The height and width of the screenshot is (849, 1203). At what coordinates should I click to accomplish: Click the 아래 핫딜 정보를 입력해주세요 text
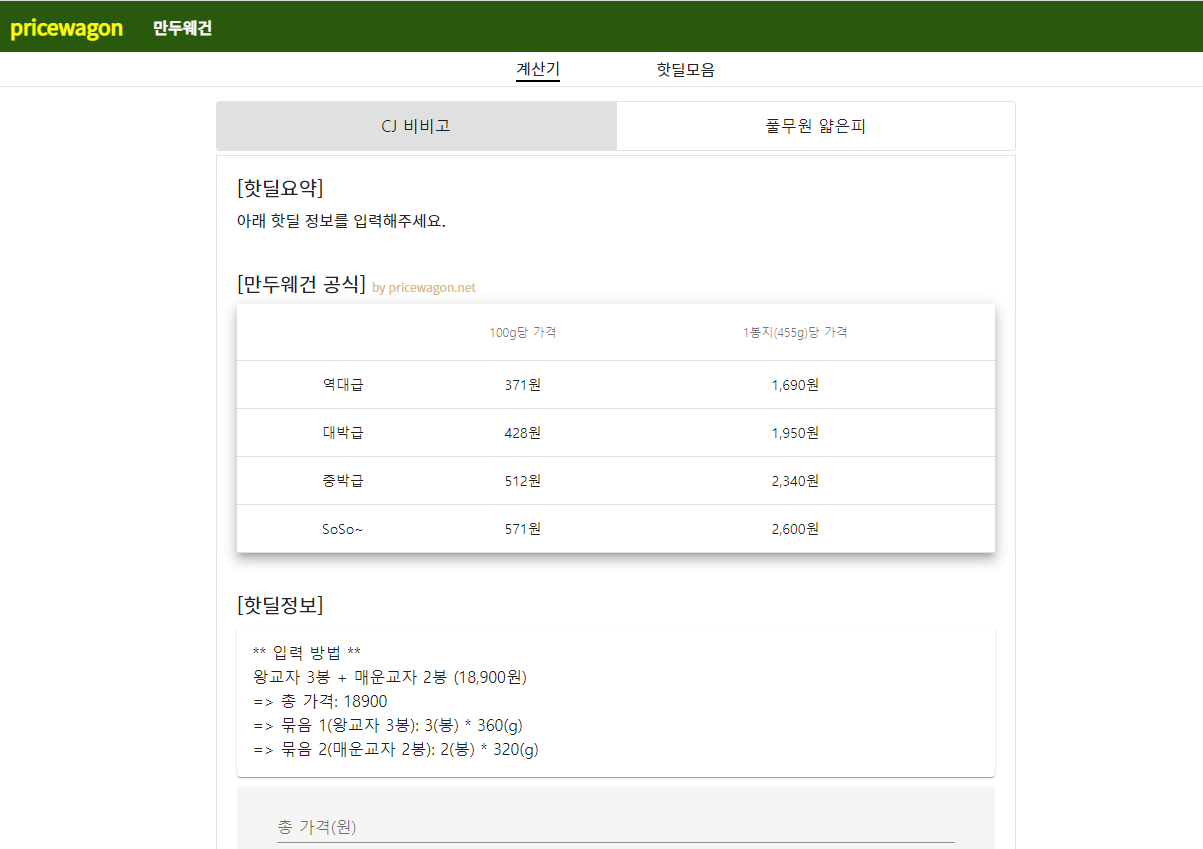point(341,221)
